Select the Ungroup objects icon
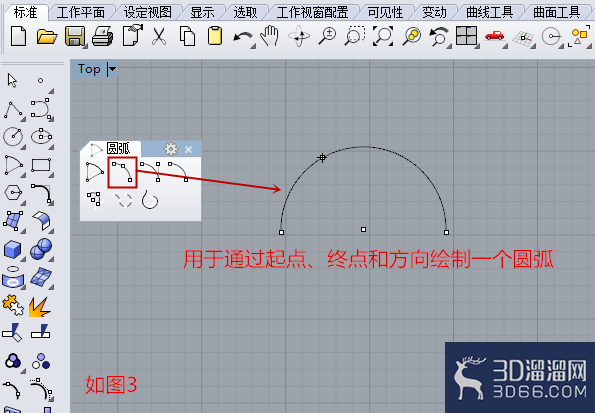This screenshot has height=413, width=595. click(x=41, y=361)
